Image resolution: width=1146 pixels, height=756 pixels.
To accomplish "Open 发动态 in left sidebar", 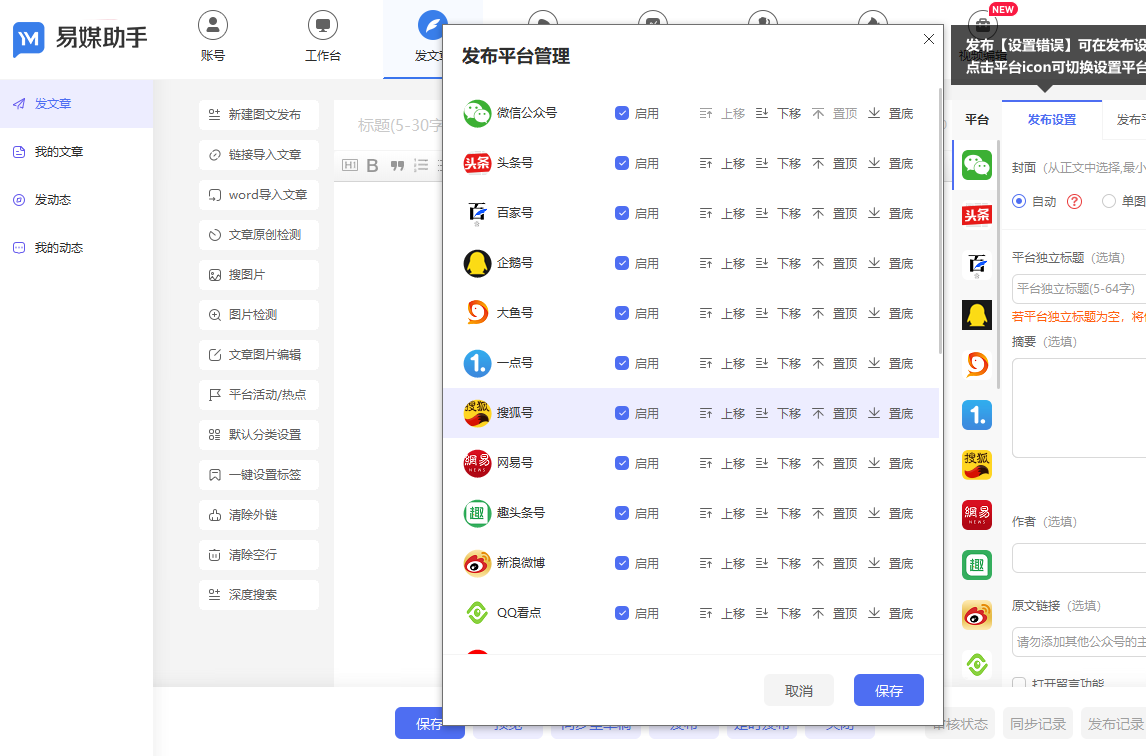I will (x=76, y=200).
